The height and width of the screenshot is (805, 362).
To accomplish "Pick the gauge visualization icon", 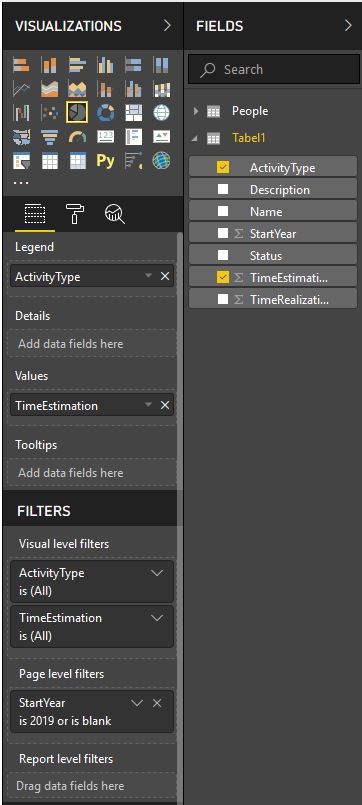I will click(x=77, y=137).
